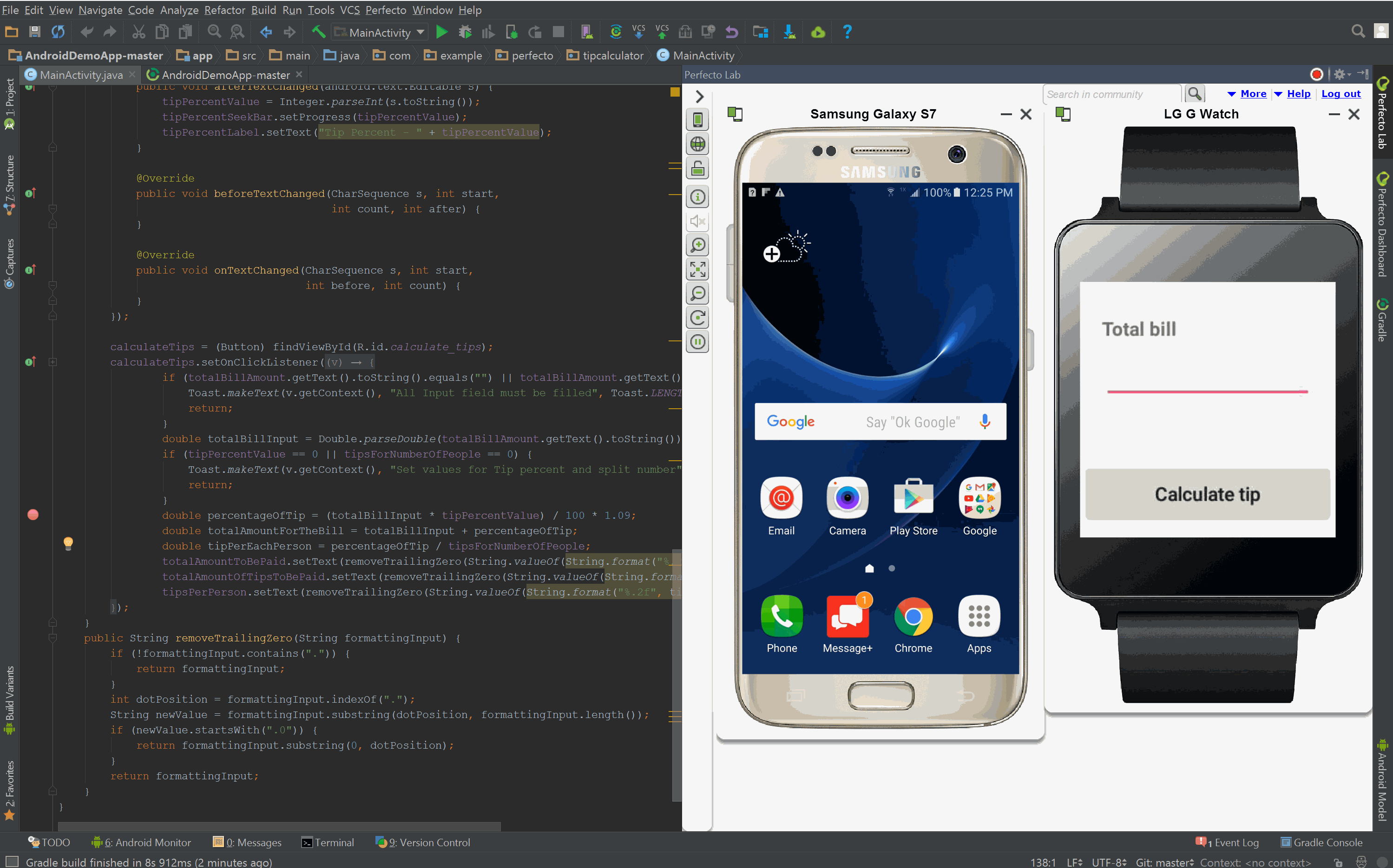Rotate the Samsung Galaxy S7 device screen
Screen dimensions: 1393x868
[x=697, y=318]
